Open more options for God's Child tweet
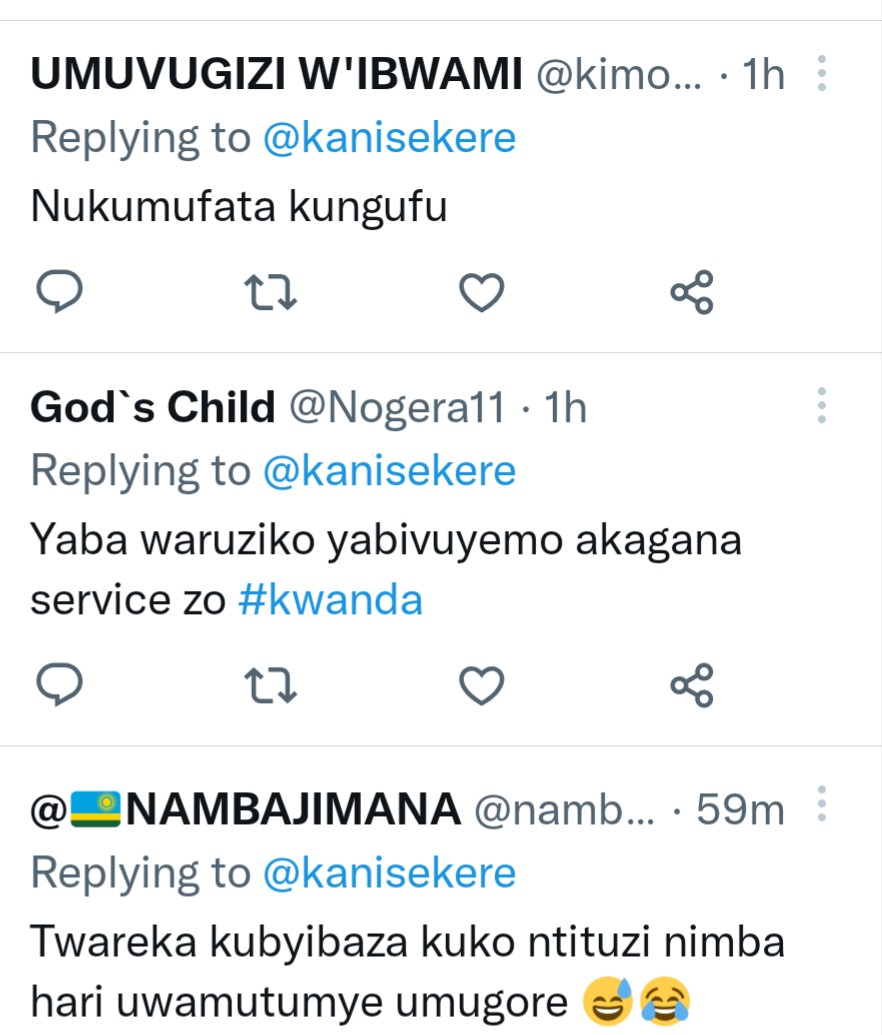 (821, 406)
